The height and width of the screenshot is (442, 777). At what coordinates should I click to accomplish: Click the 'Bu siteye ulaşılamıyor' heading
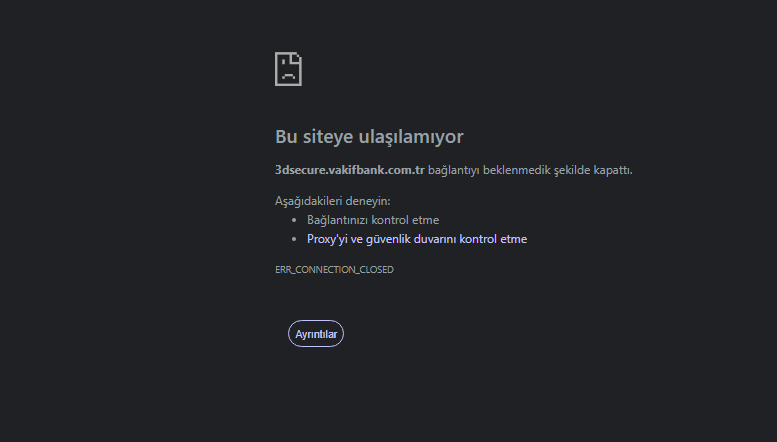369,137
